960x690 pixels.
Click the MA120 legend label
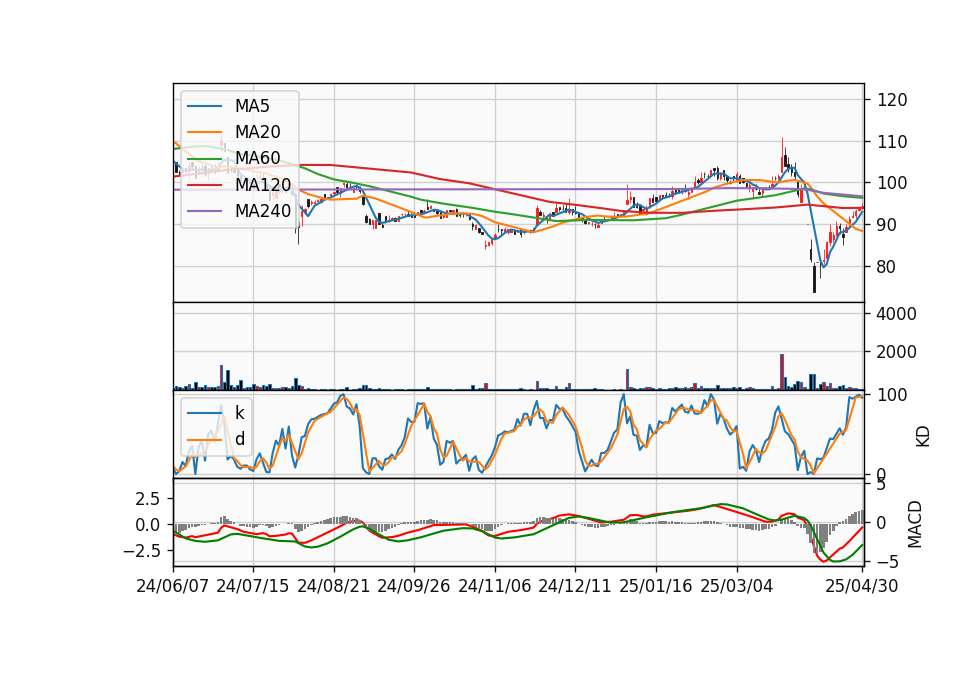(x=263, y=184)
